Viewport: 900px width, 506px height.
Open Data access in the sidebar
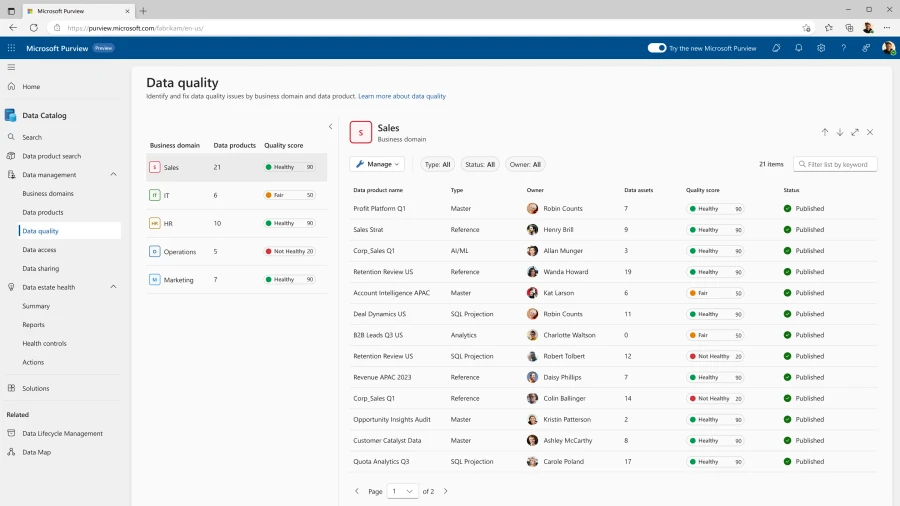(x=39, y=250)
